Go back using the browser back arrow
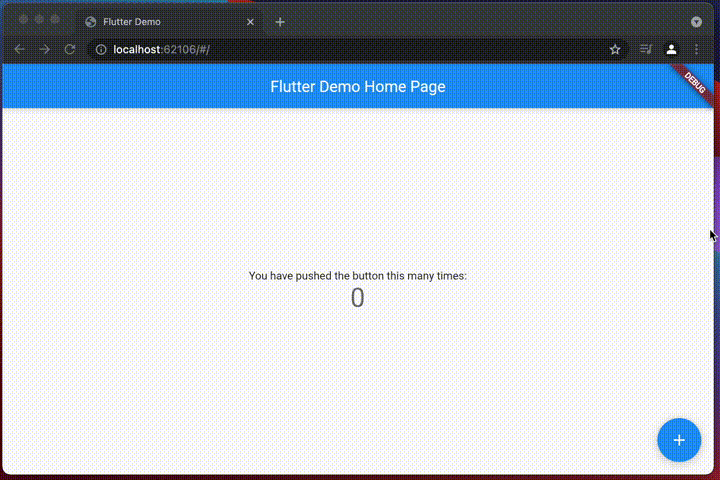This screenshot has width=720, height=480. (19, 49)
